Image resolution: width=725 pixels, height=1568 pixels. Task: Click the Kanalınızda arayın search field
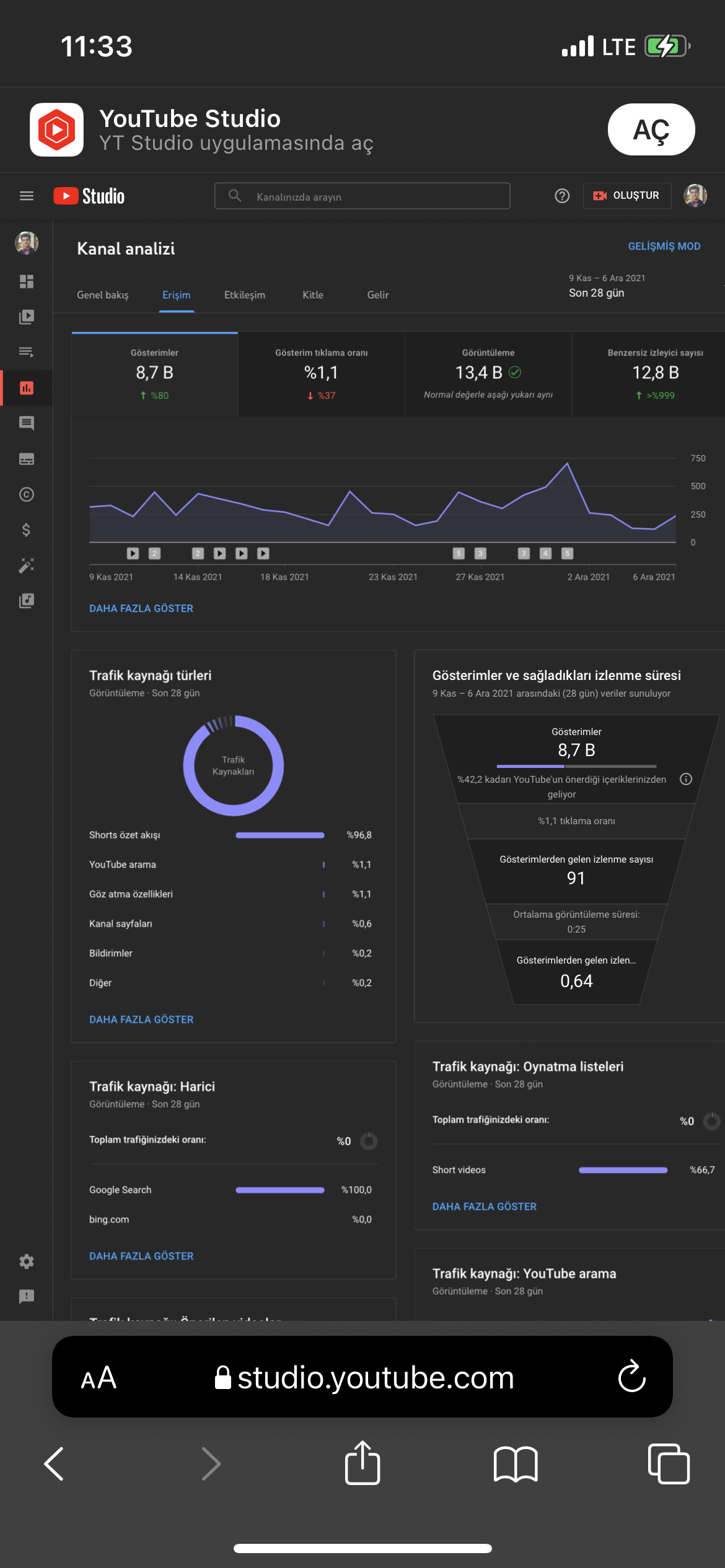tap(362, 196)
